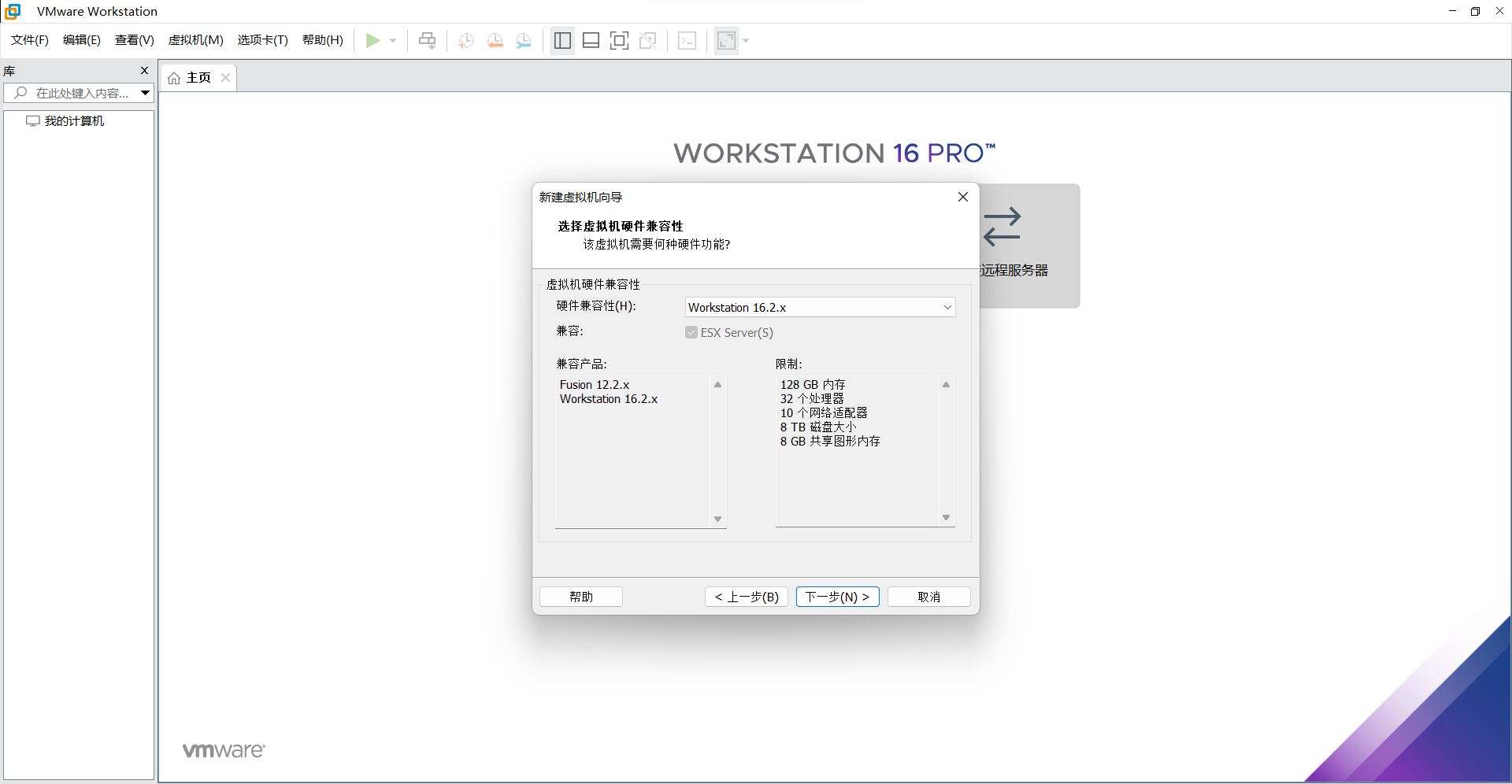Close the 主页 tab

(x=226, y=77)
